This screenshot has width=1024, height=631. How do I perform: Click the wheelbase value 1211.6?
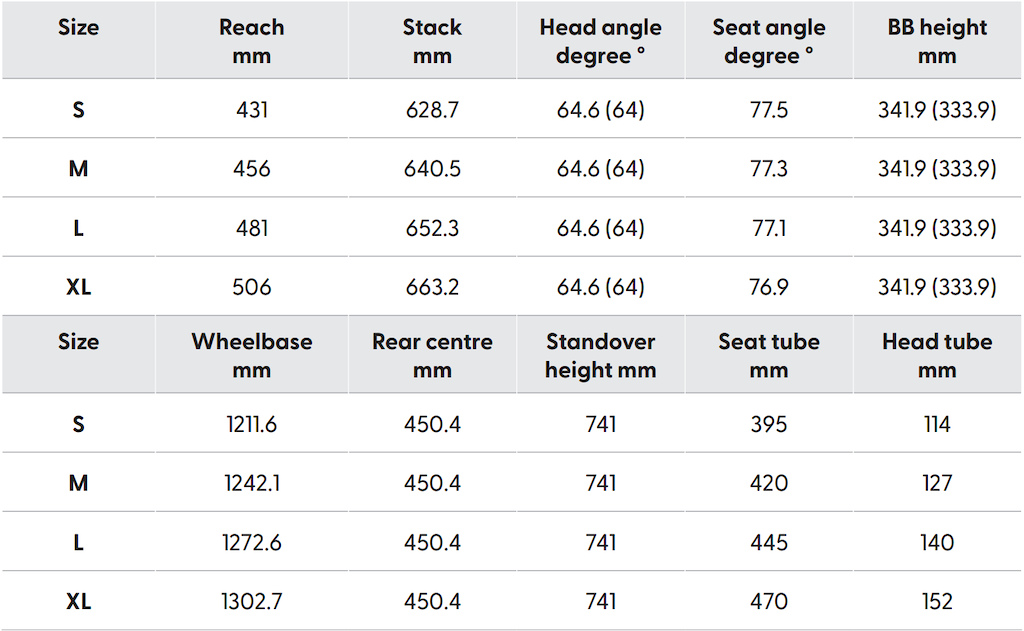coord(251,425)
